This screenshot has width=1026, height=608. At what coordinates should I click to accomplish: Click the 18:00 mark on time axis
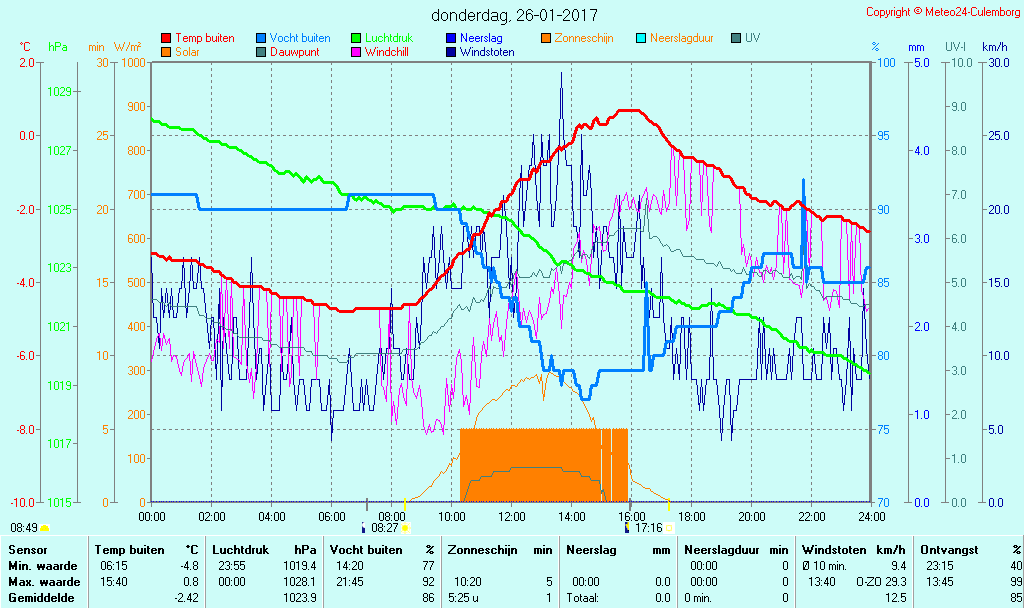click(x=692, y=516)
